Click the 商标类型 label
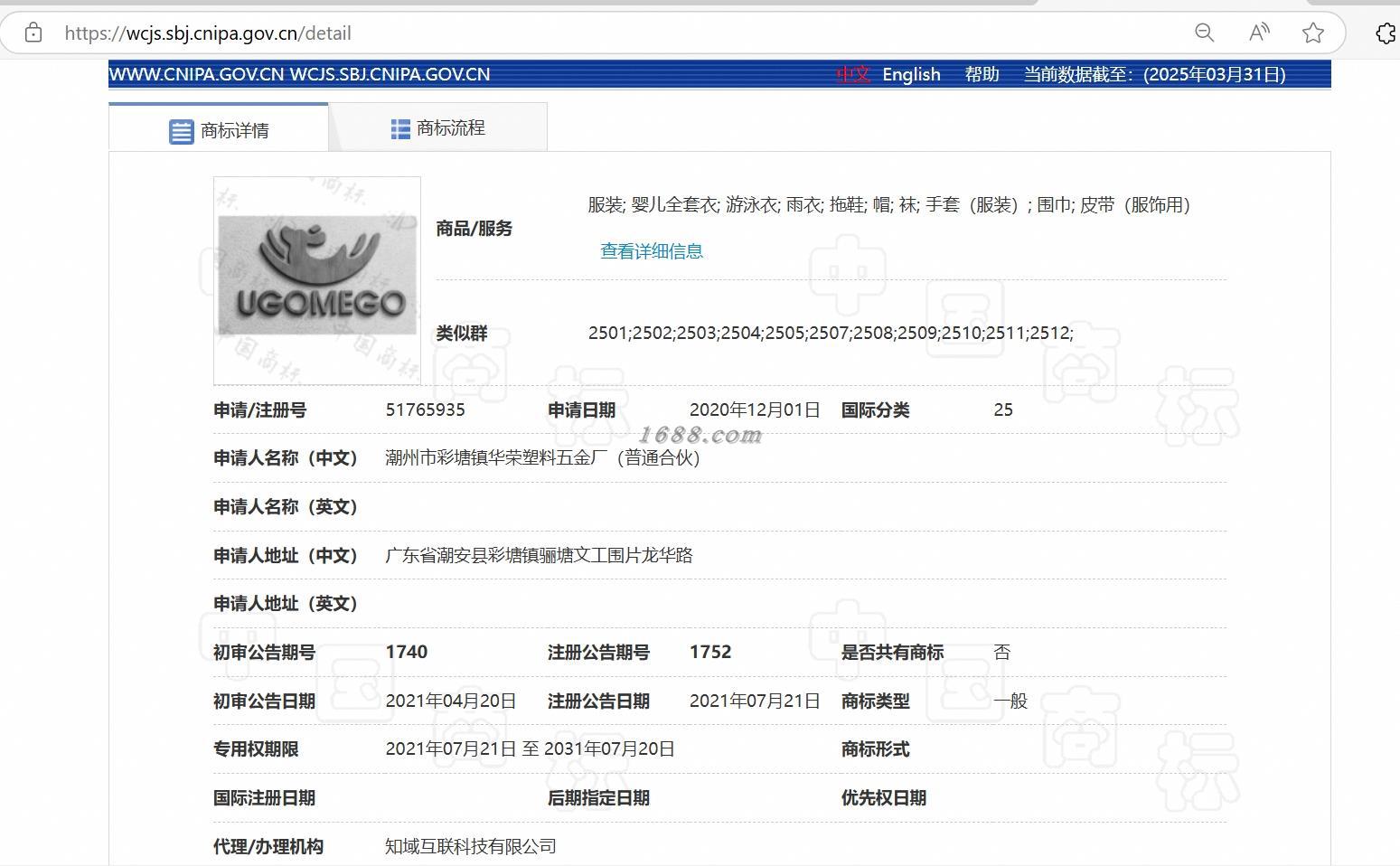Viewport: 1400px width, 866px height. tap(876, 701)
